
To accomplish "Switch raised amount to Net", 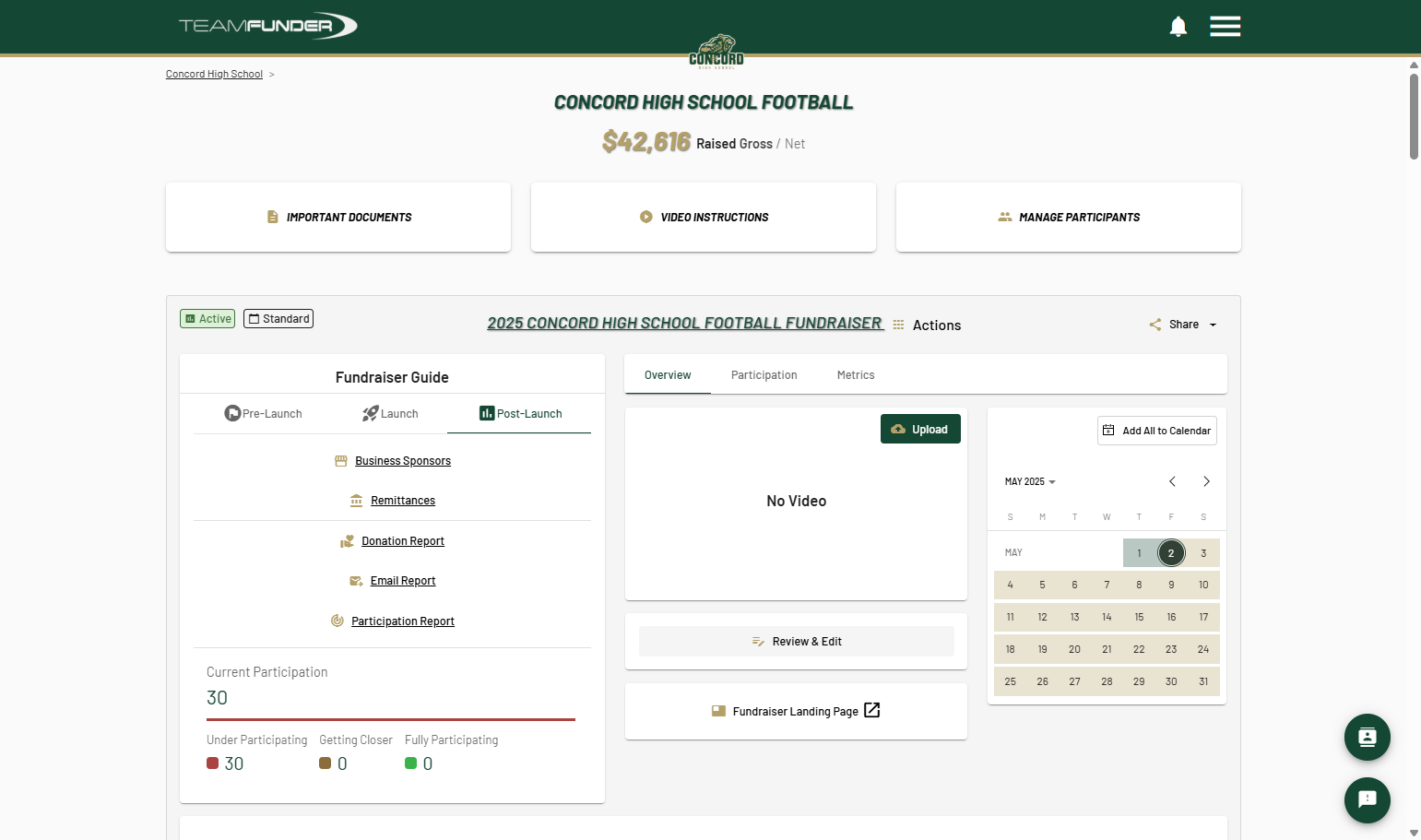I will 795,144.
